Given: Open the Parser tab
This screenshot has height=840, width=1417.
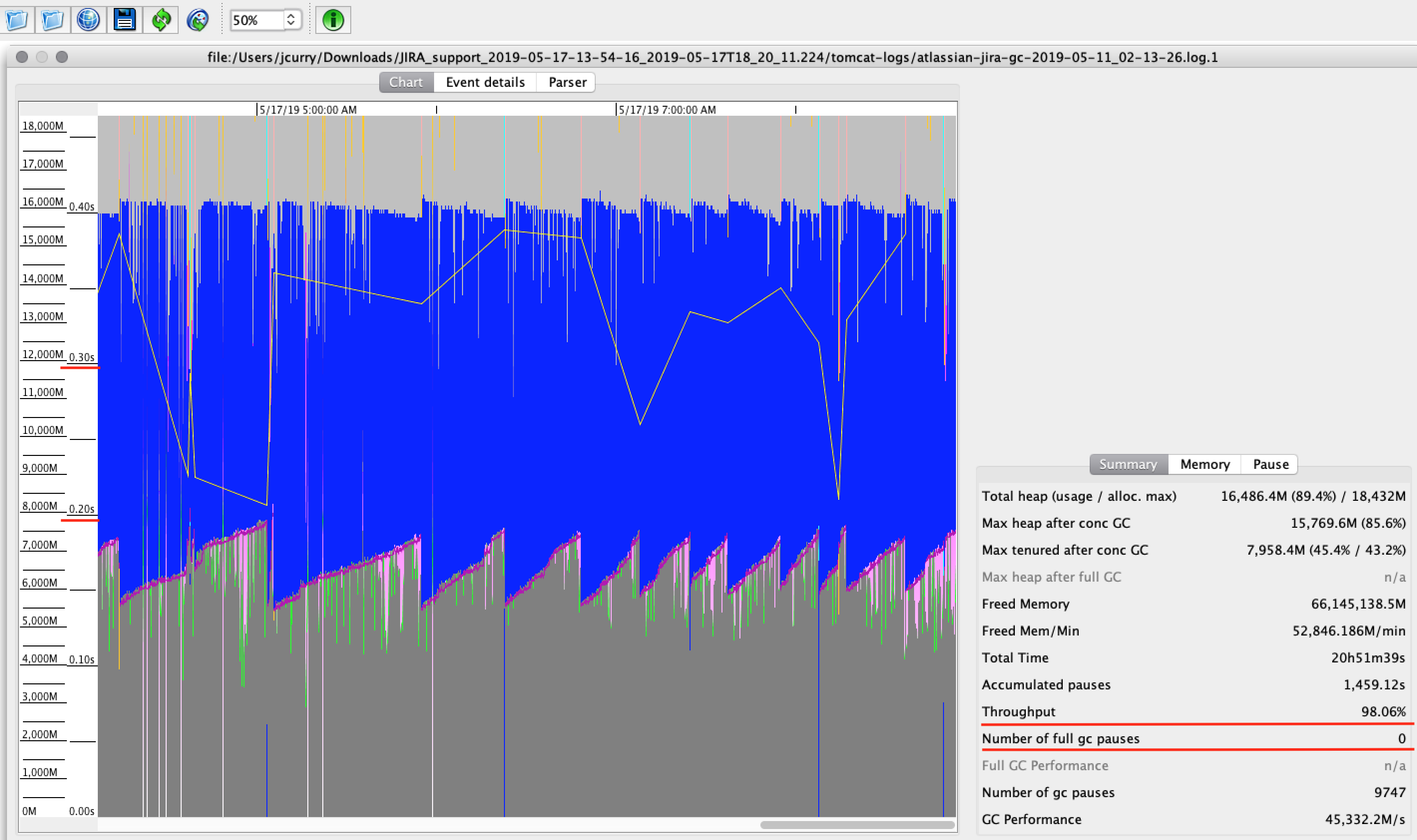Looking at the screenshot, I should [567, 82].
